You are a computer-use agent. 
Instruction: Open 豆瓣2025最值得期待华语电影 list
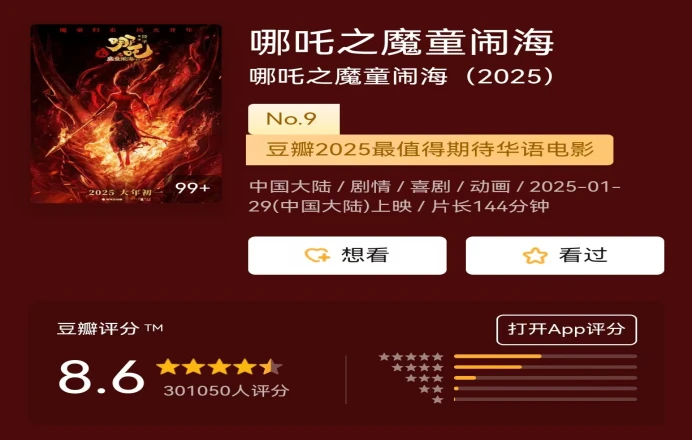pos(429,150)
